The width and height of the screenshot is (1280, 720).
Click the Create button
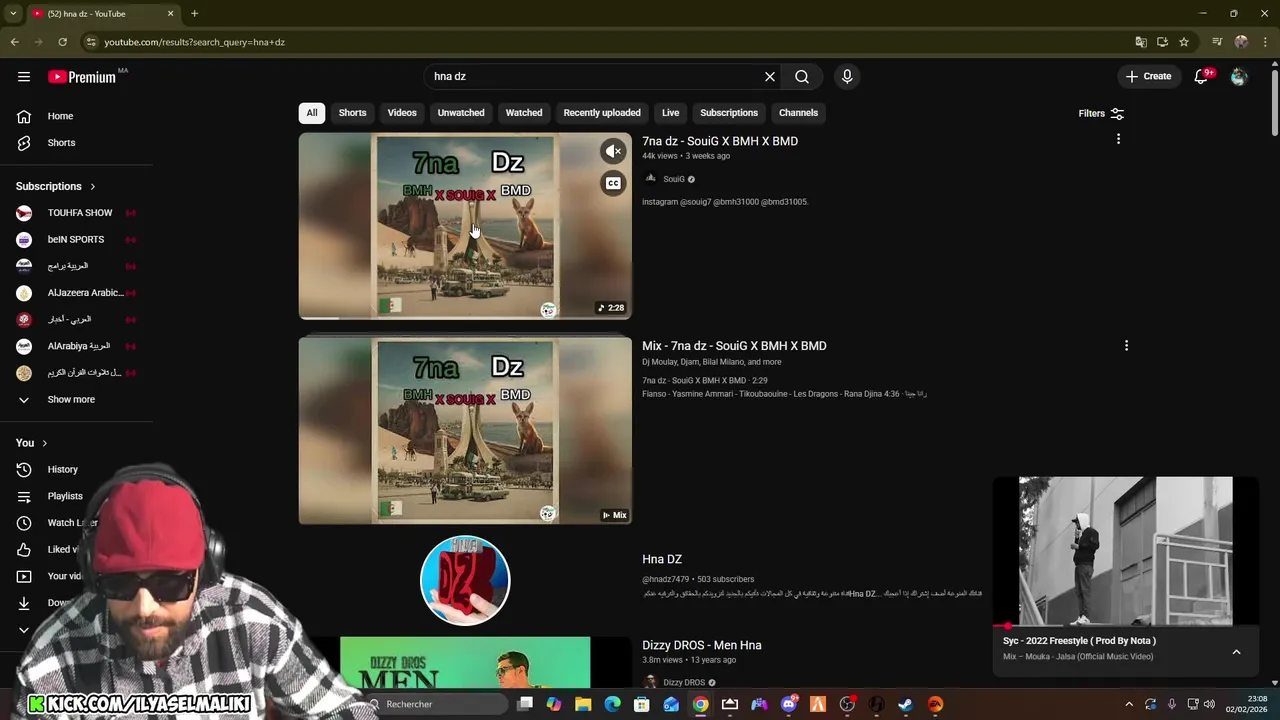1148,76
